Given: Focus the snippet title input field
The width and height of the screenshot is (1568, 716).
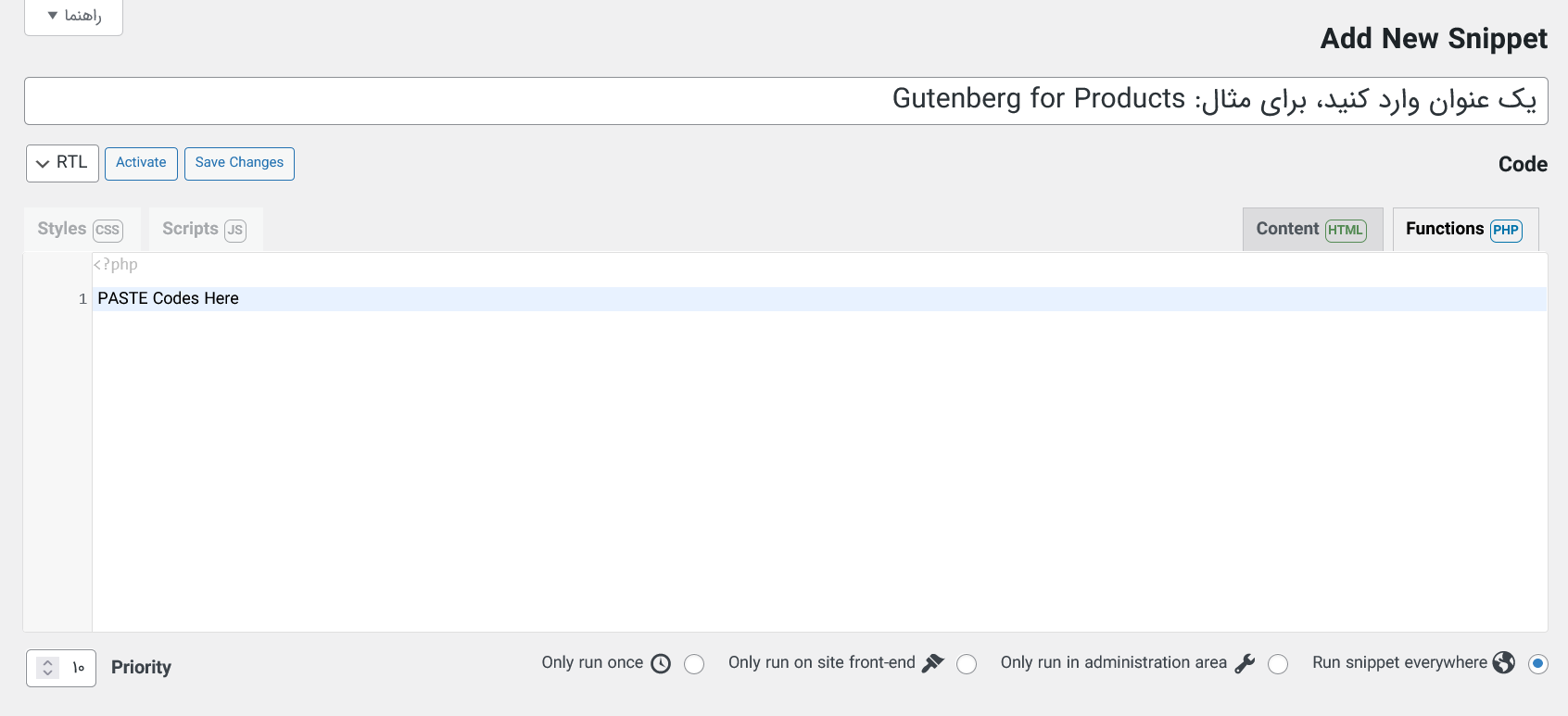Looking at the screenshot, I should pos(786,101).
